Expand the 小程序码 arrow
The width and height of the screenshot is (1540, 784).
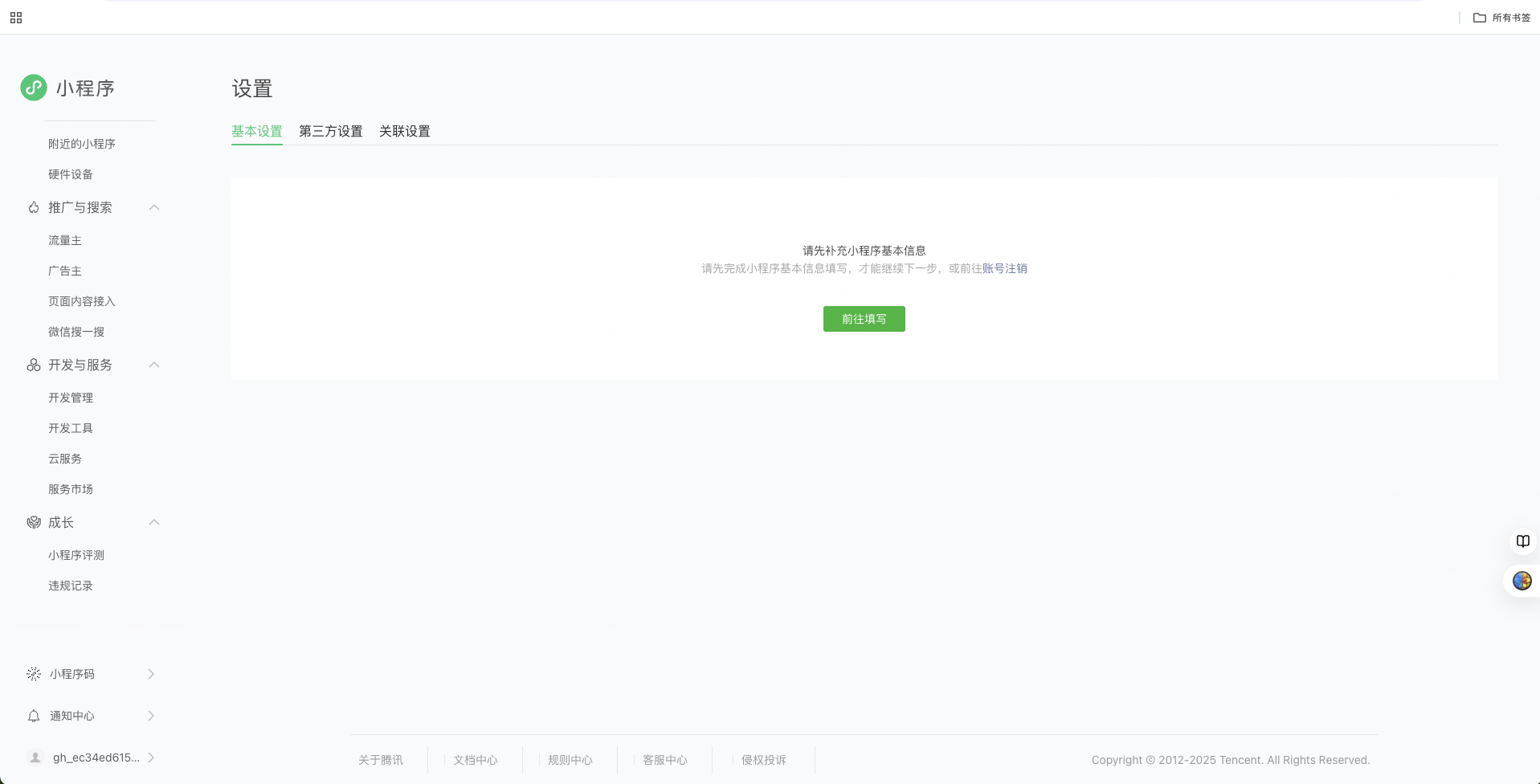click(151, 674)
